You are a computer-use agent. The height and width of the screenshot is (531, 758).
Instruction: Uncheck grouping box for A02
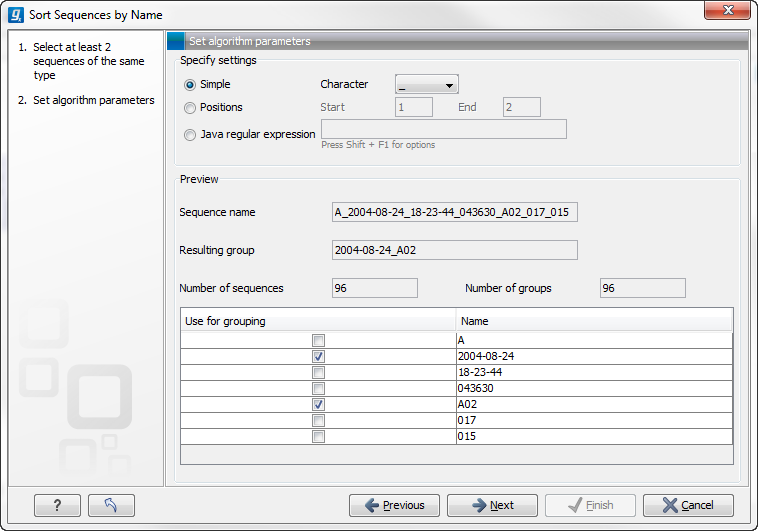tap(318, 404)
